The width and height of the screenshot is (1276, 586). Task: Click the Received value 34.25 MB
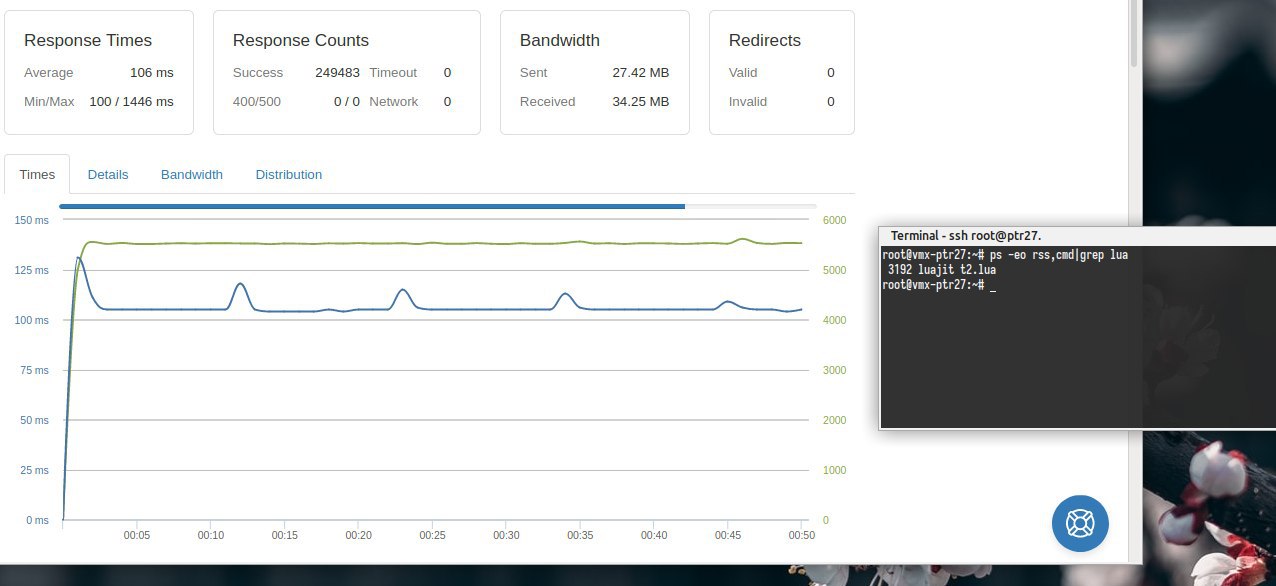tap(641, 102)
